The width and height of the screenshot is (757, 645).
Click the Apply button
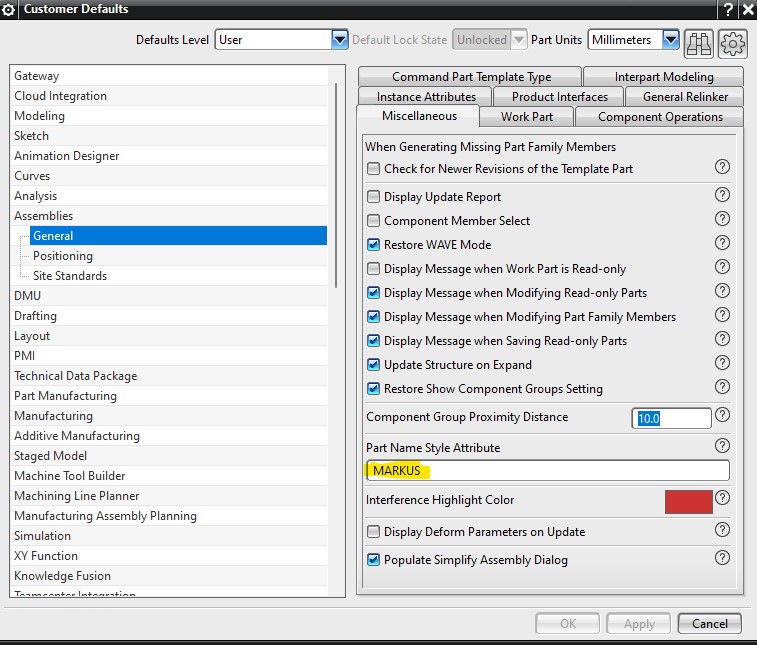(639, 623)
